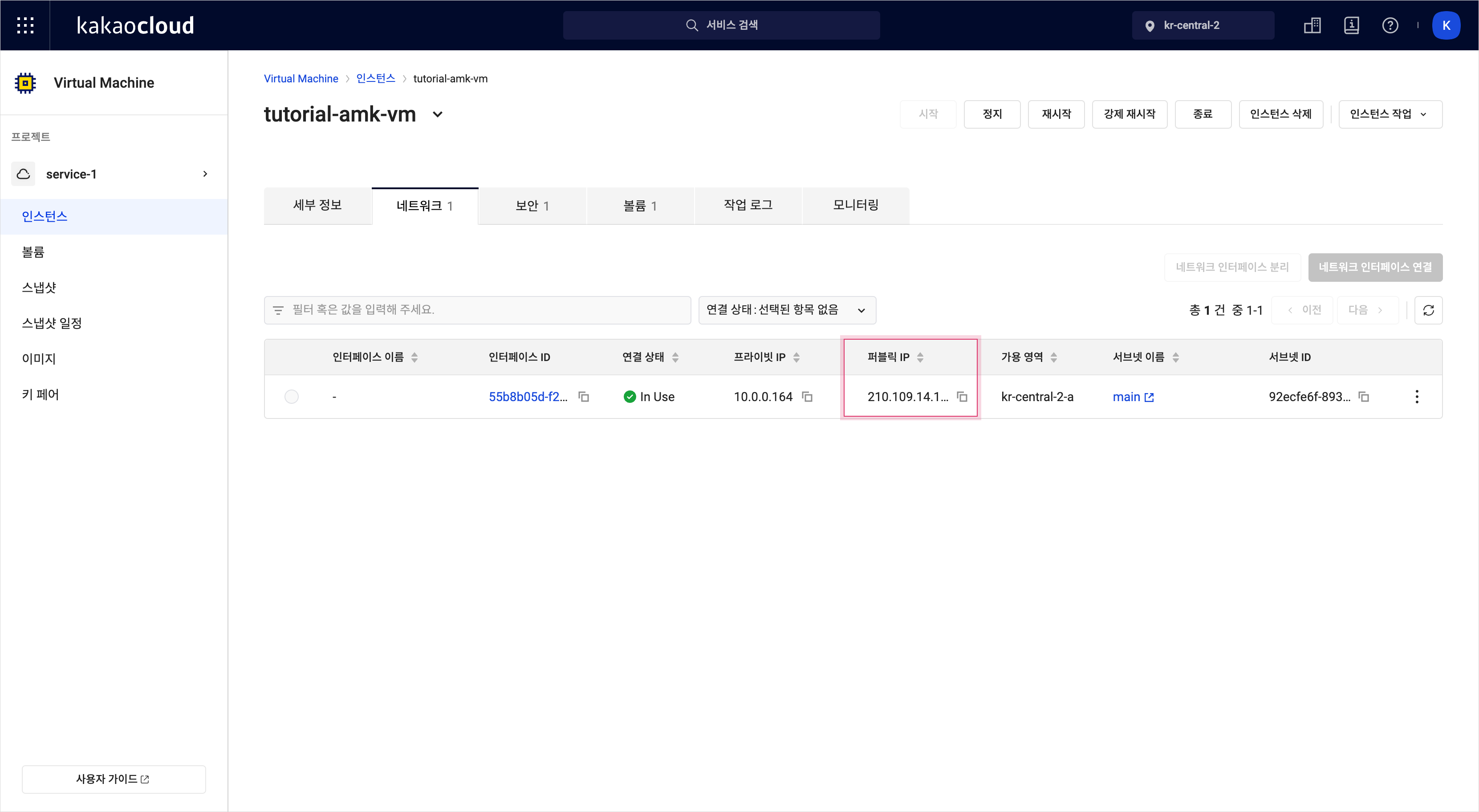Click the organization building icon in header
Screen dimensions: 1479x812
[1312, 25]
